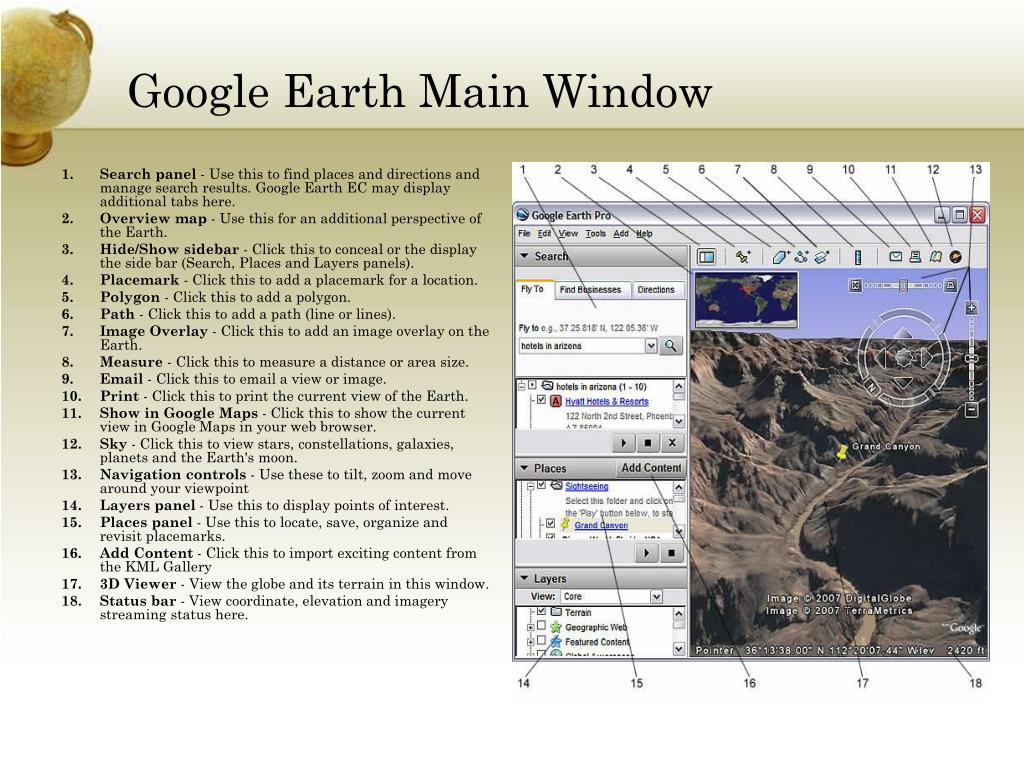Open the Hyatt Hotels & Resorts link
Image resolution: width=1024 pixels, height=768 pixels.
click(x=607, y=402)
